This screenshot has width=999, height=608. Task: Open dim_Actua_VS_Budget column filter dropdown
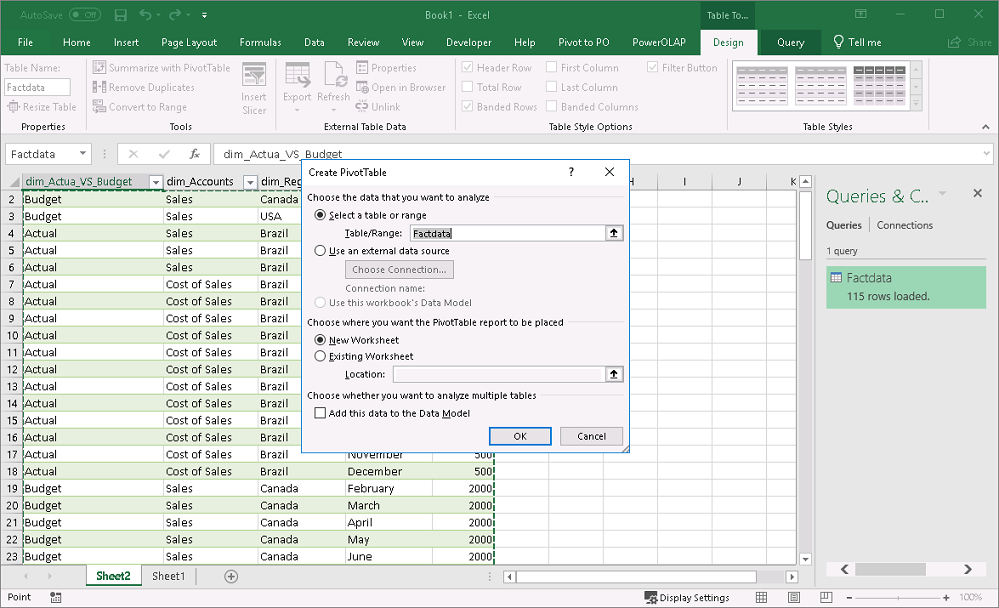pyautogui.click(x=155, y=182)
